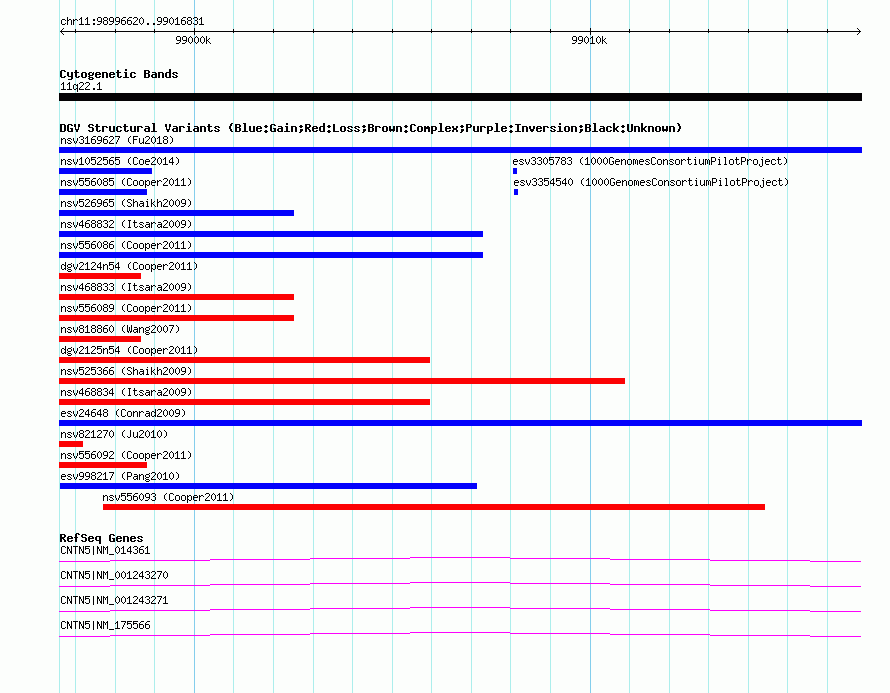Click the small blue esv3305783 marker
890x693 pixels.
pyautogui.click(x=515, y=171)
